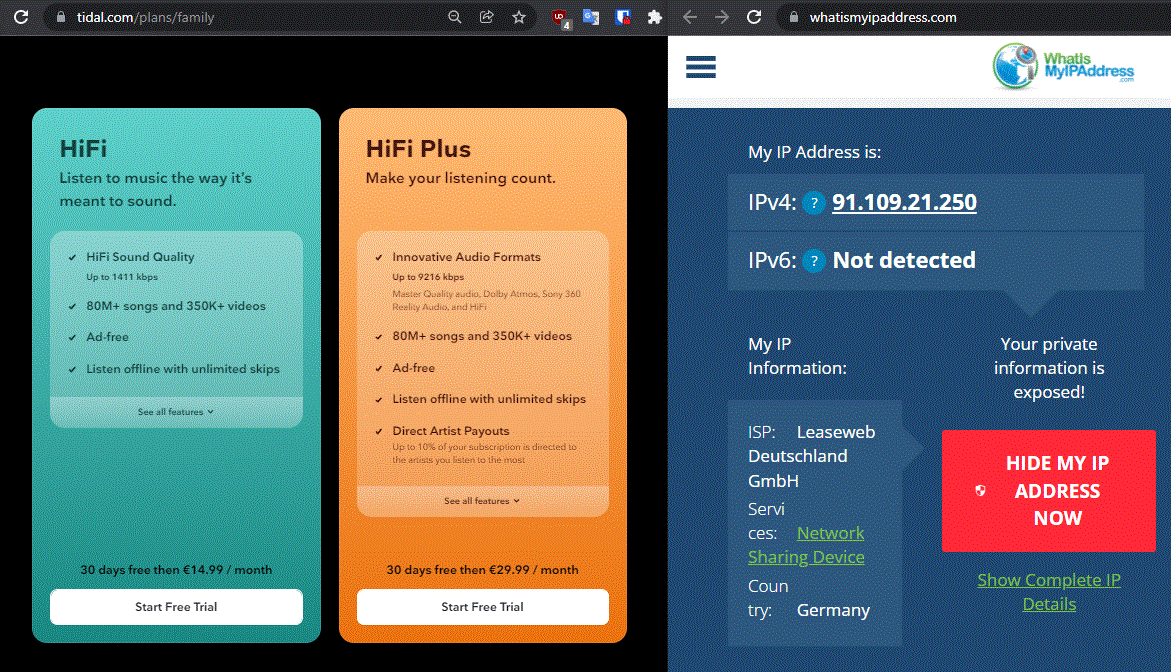Screen dimensions: 1171x672
Task: Click 'Ad-free' in the HiFi Plus card
Action: (414, 368)
